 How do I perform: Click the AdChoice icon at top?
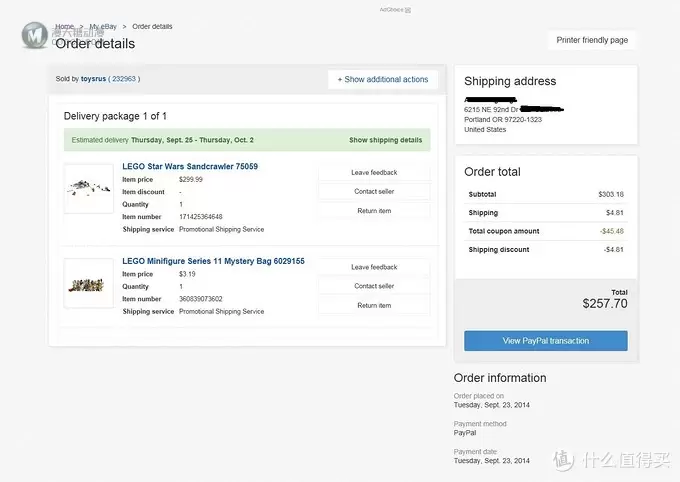click(x=408, y=10)
